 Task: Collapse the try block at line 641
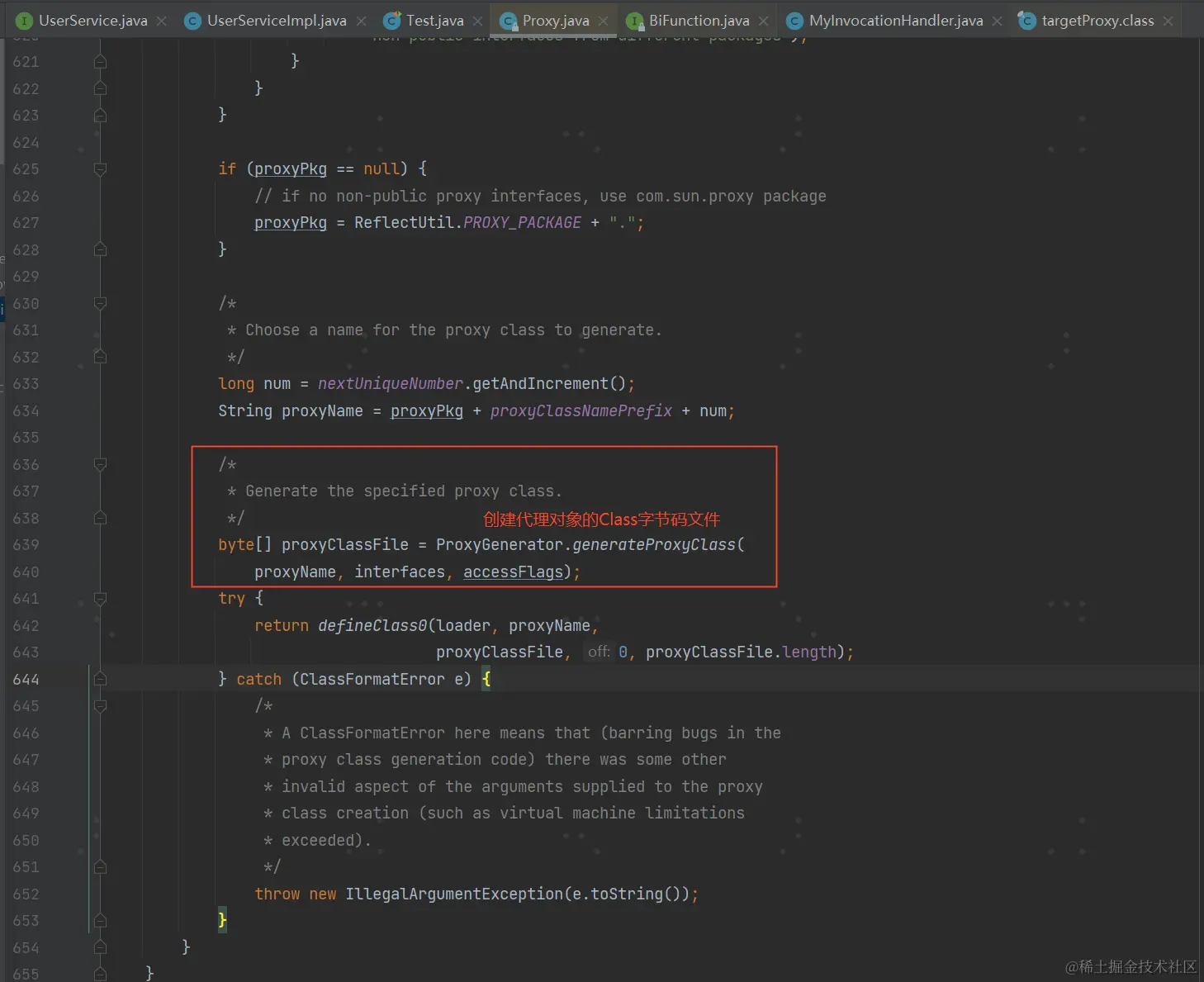coord(100,599)
